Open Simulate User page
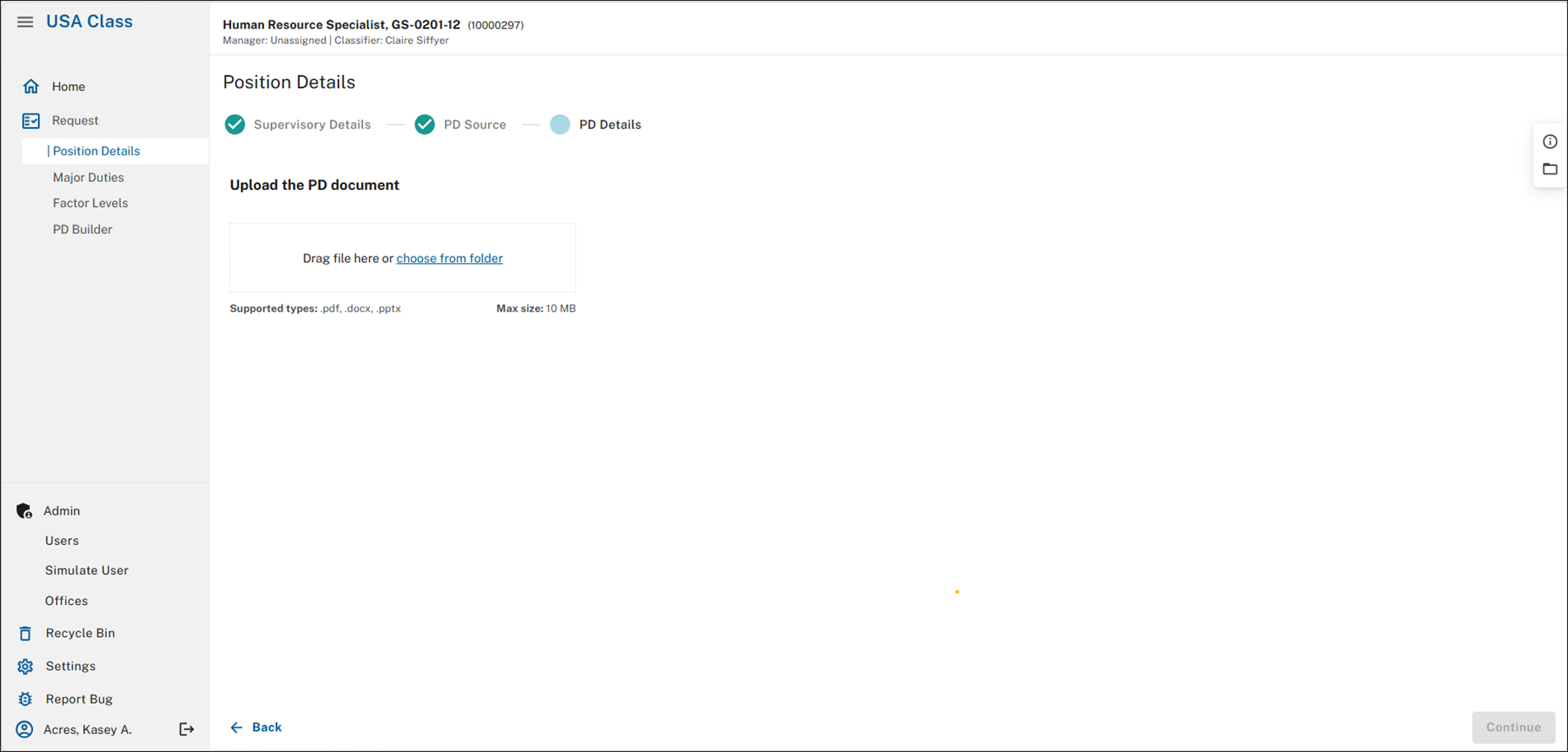This screenshot has height=752, width=1568. [87, 571]
